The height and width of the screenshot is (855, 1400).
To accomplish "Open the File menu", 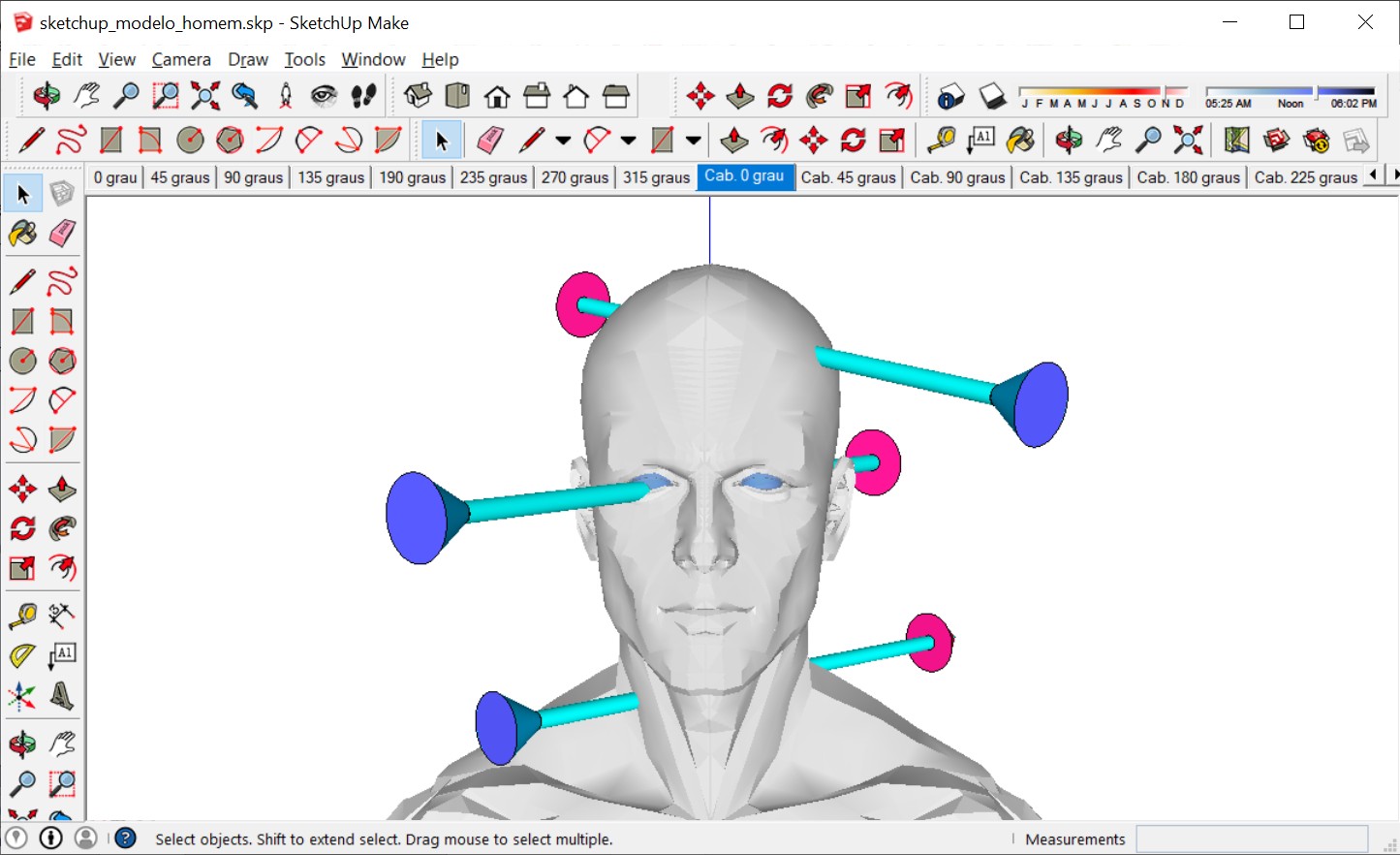I will (22, 59).
